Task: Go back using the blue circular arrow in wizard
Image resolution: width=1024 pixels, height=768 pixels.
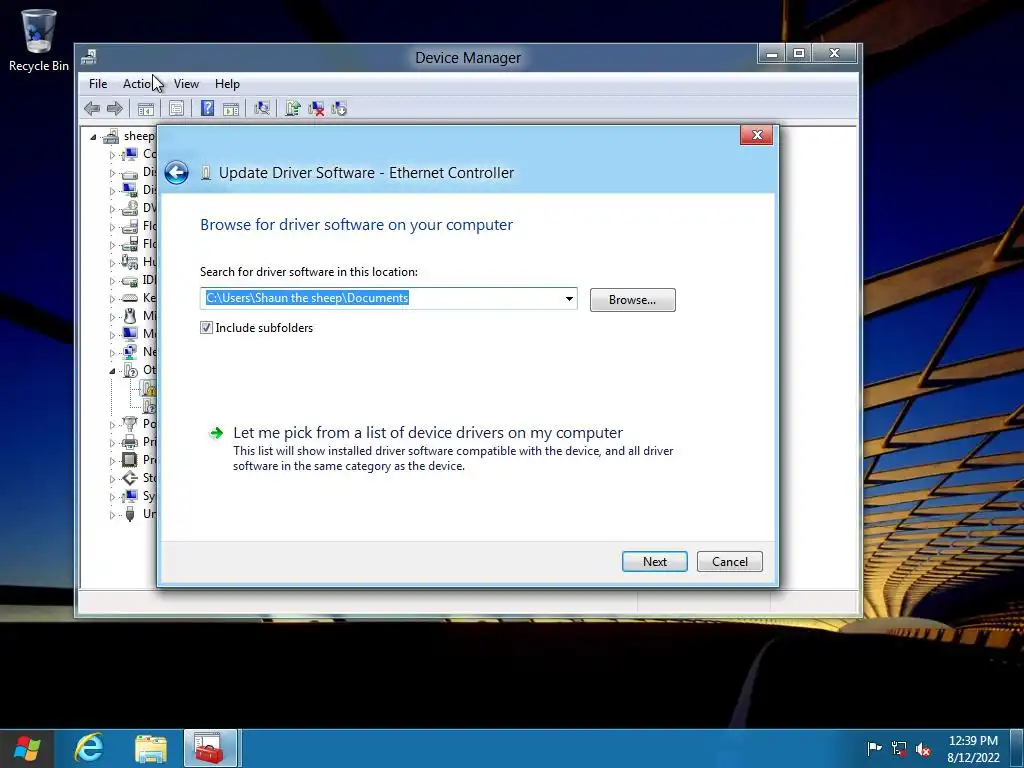Action: pos(176,172)
